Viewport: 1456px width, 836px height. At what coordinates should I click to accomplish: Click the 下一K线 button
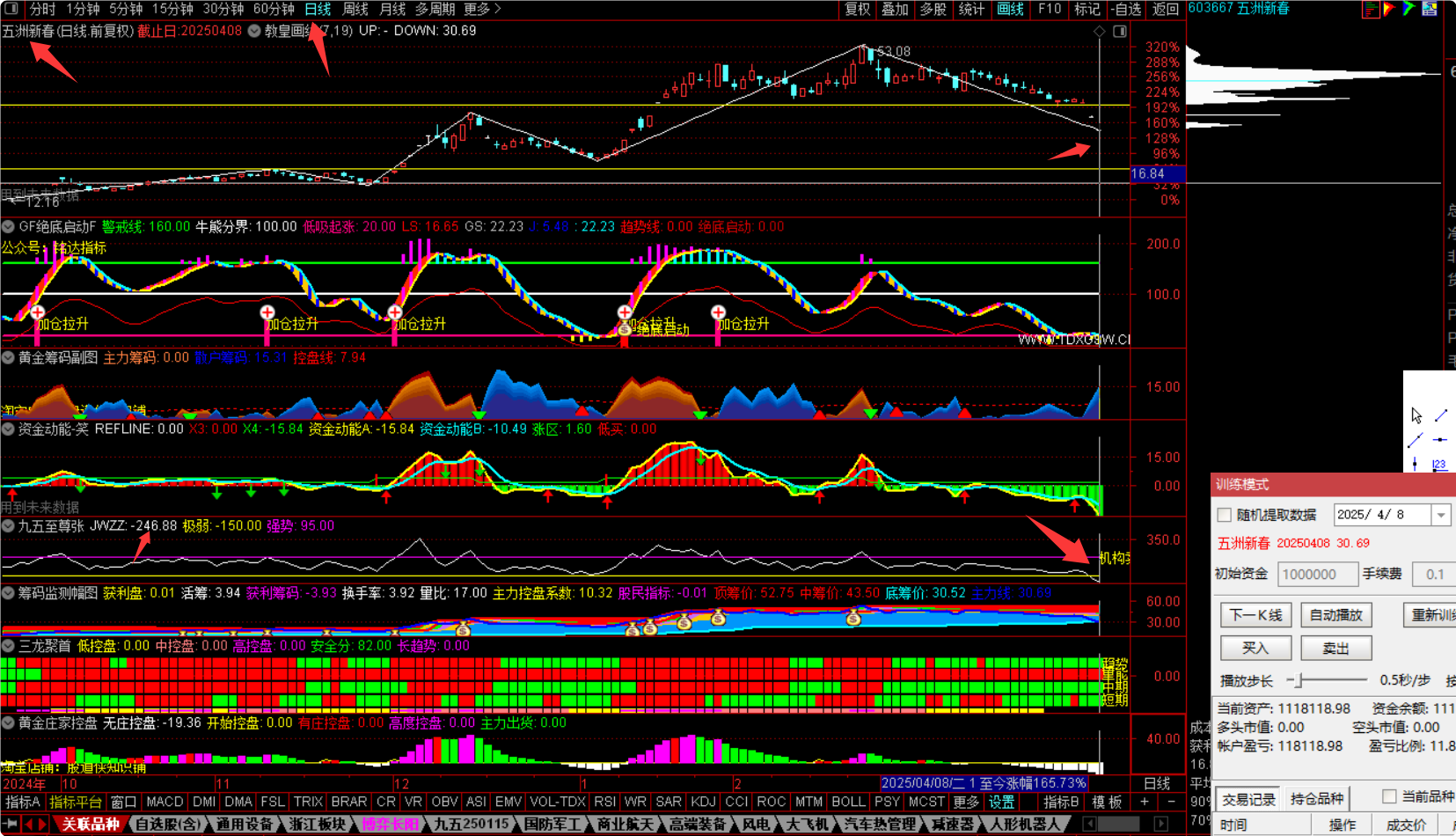[1255, 615]
